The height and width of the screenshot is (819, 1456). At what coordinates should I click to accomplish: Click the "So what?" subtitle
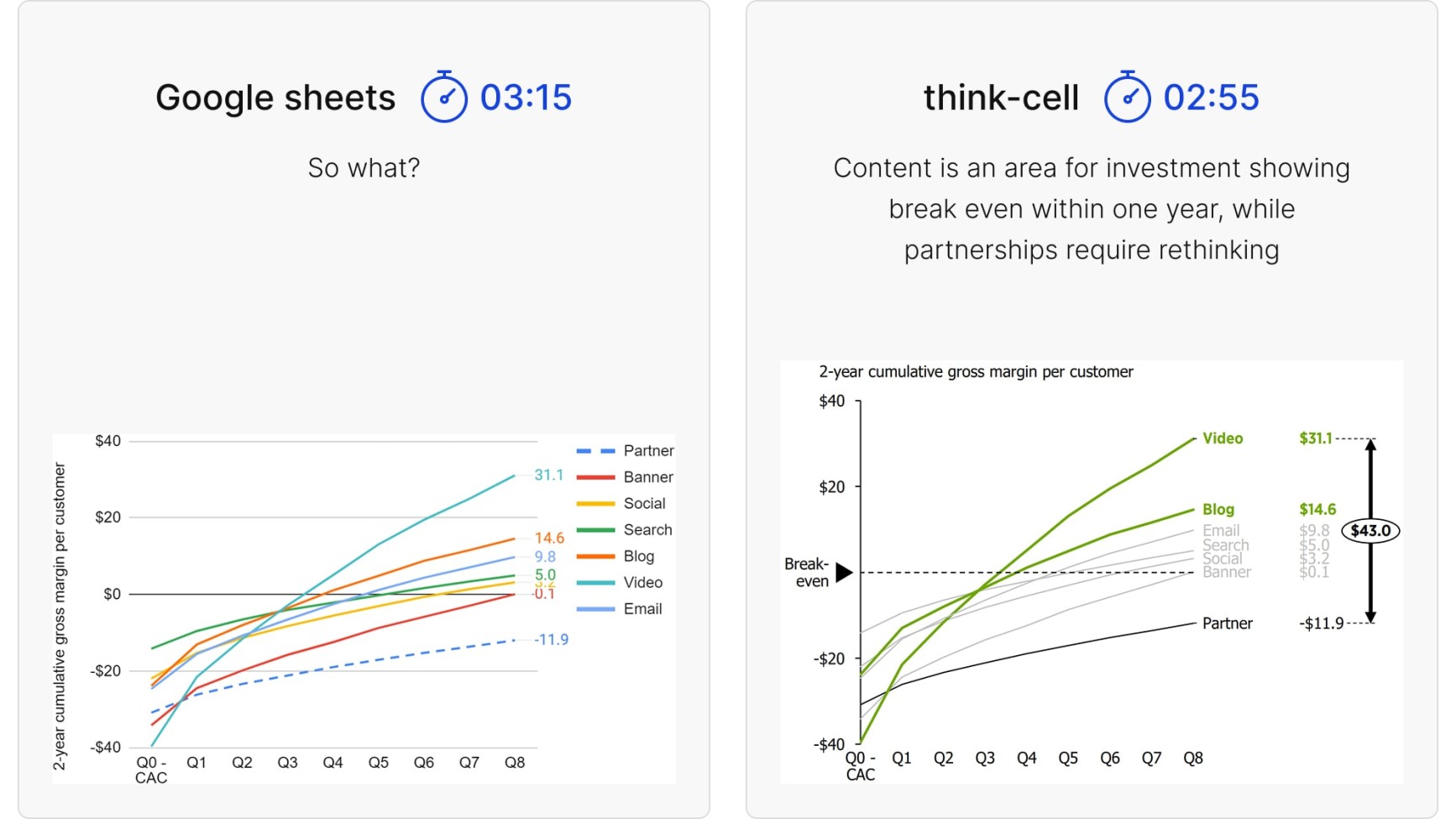click(364, 168)
